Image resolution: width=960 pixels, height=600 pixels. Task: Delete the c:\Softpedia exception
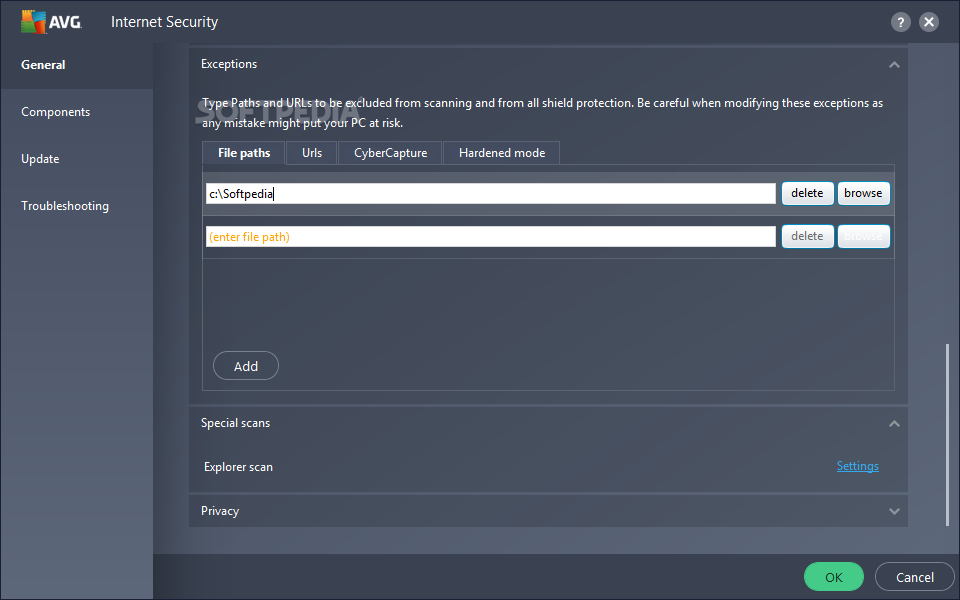(807, 193)
